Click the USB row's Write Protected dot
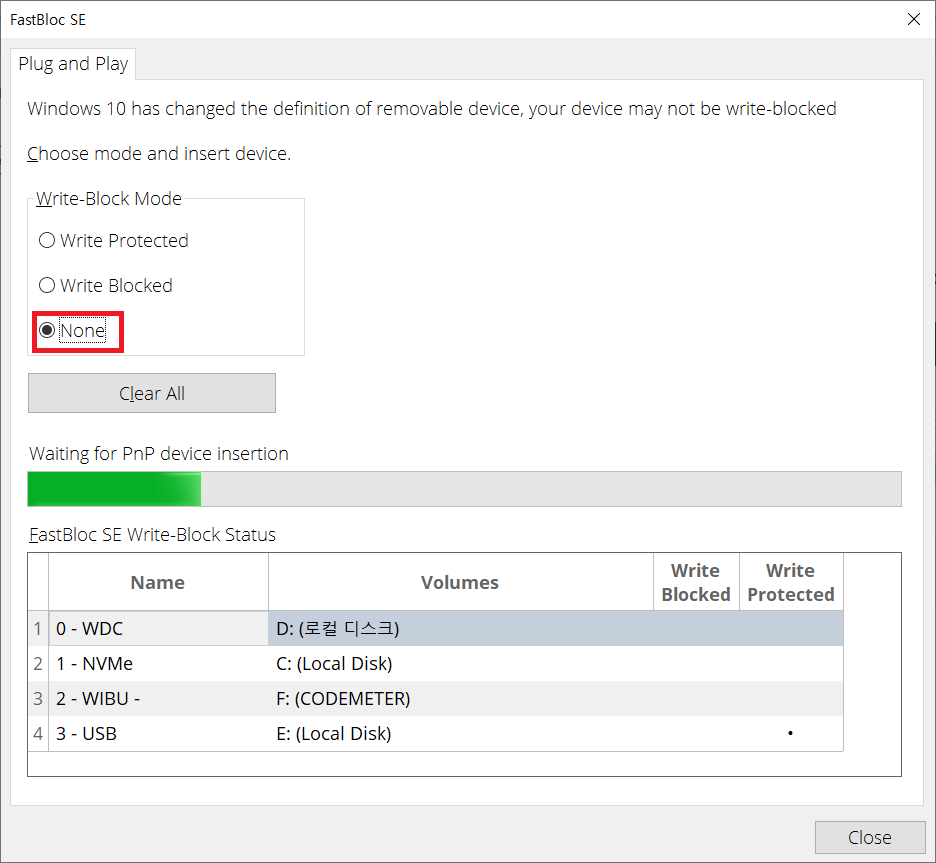 [x=790, y=734]
